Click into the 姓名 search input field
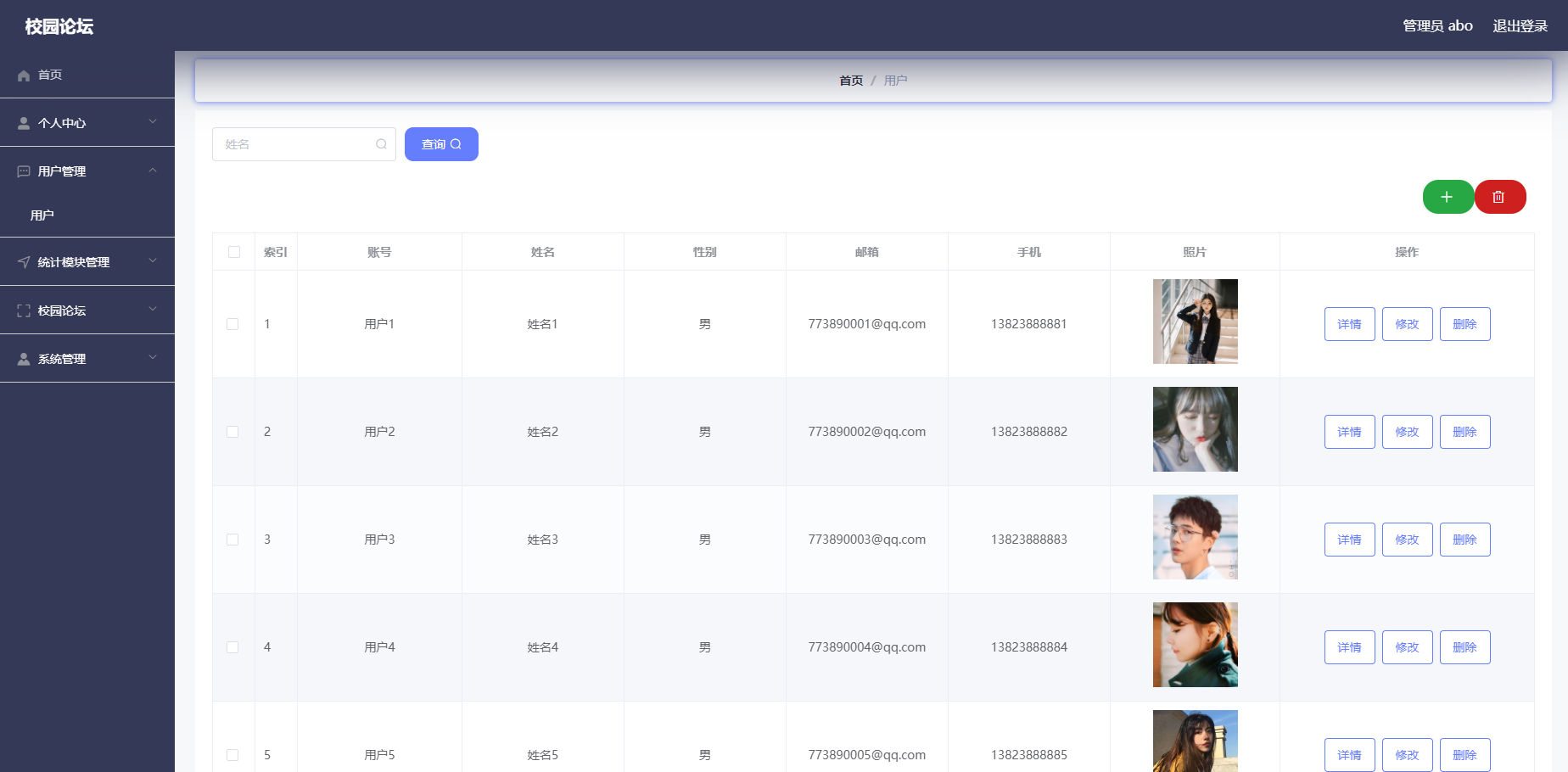This screenshot has height=772, width=1568. pyautogui.click(x=304, y=144)
